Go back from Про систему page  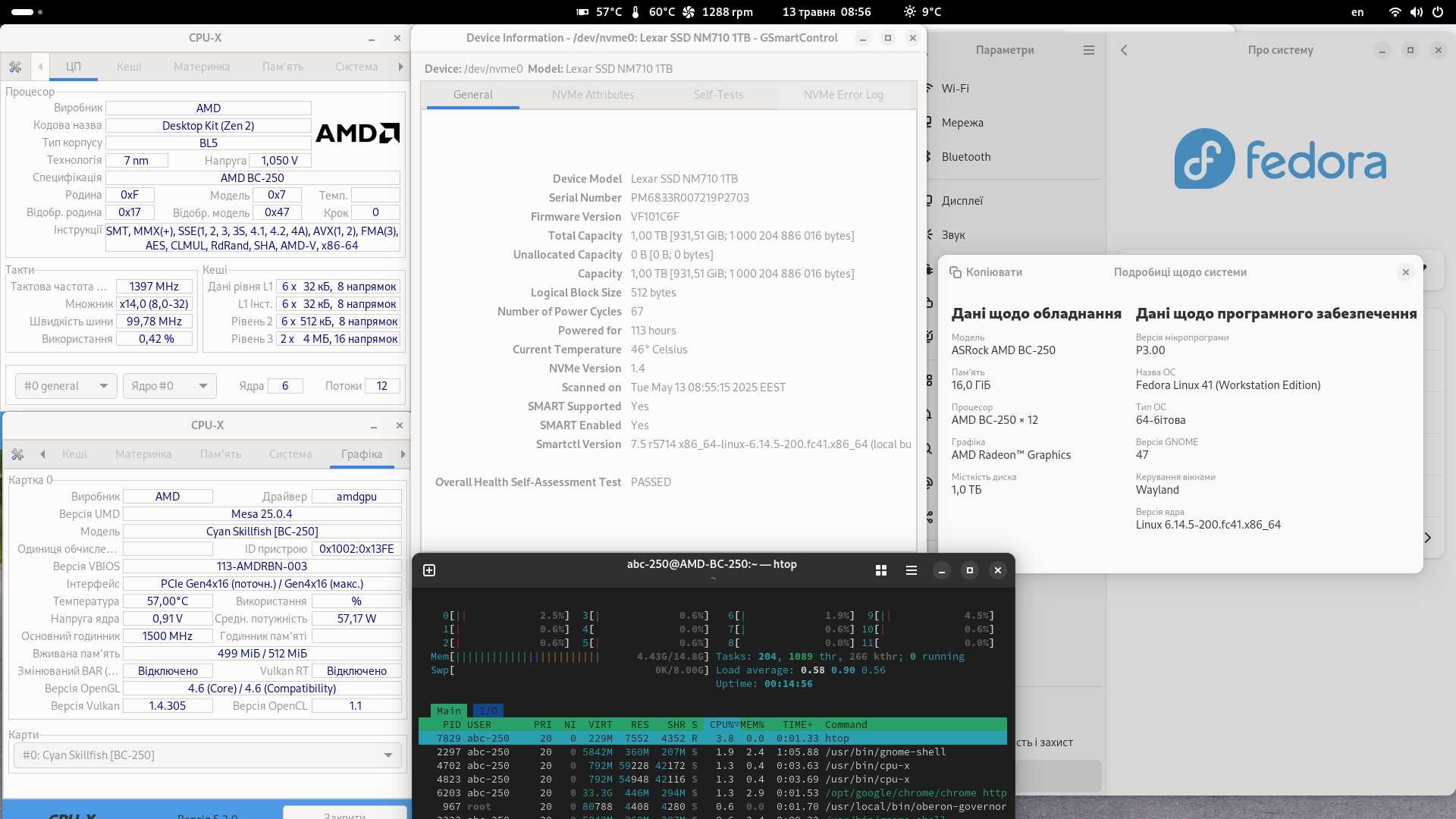point(1124,50)
